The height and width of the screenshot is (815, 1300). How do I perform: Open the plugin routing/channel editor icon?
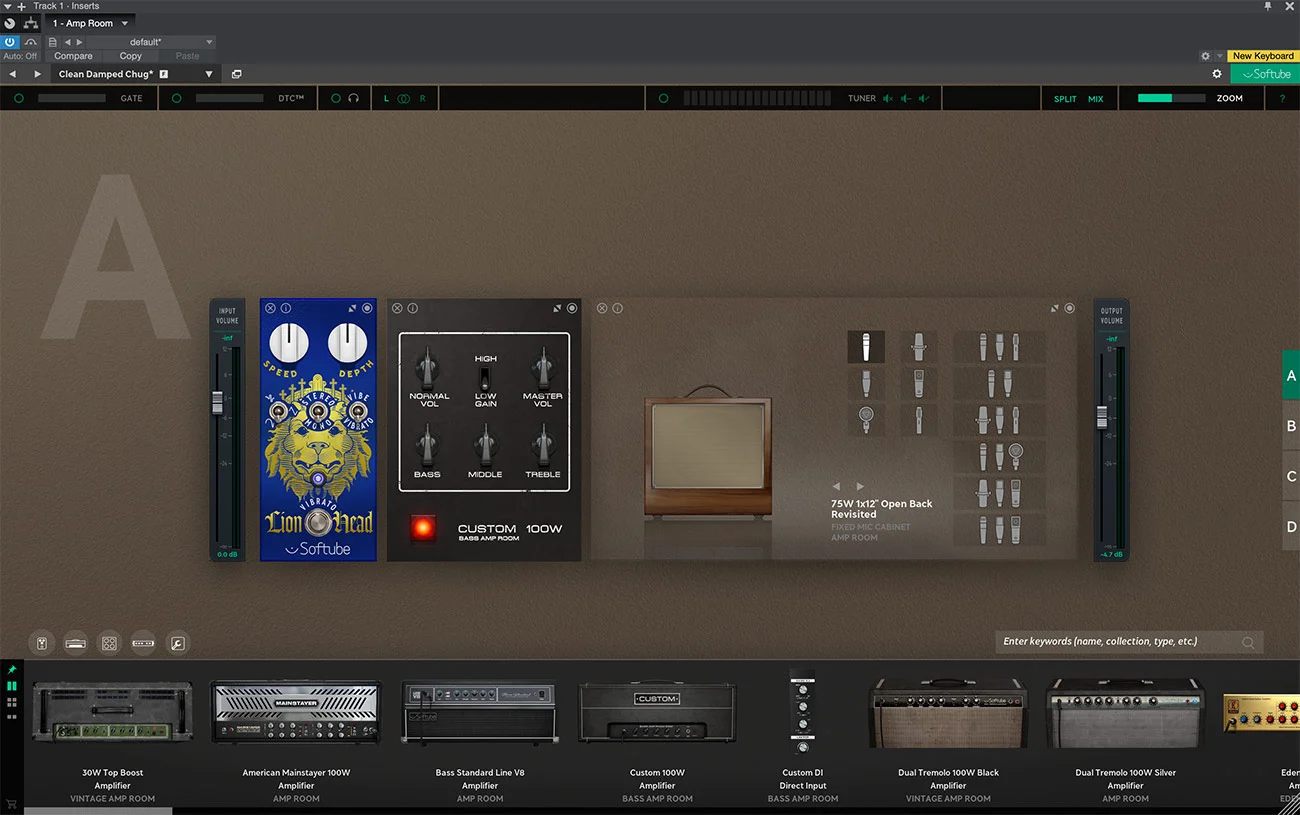point(31,23)
